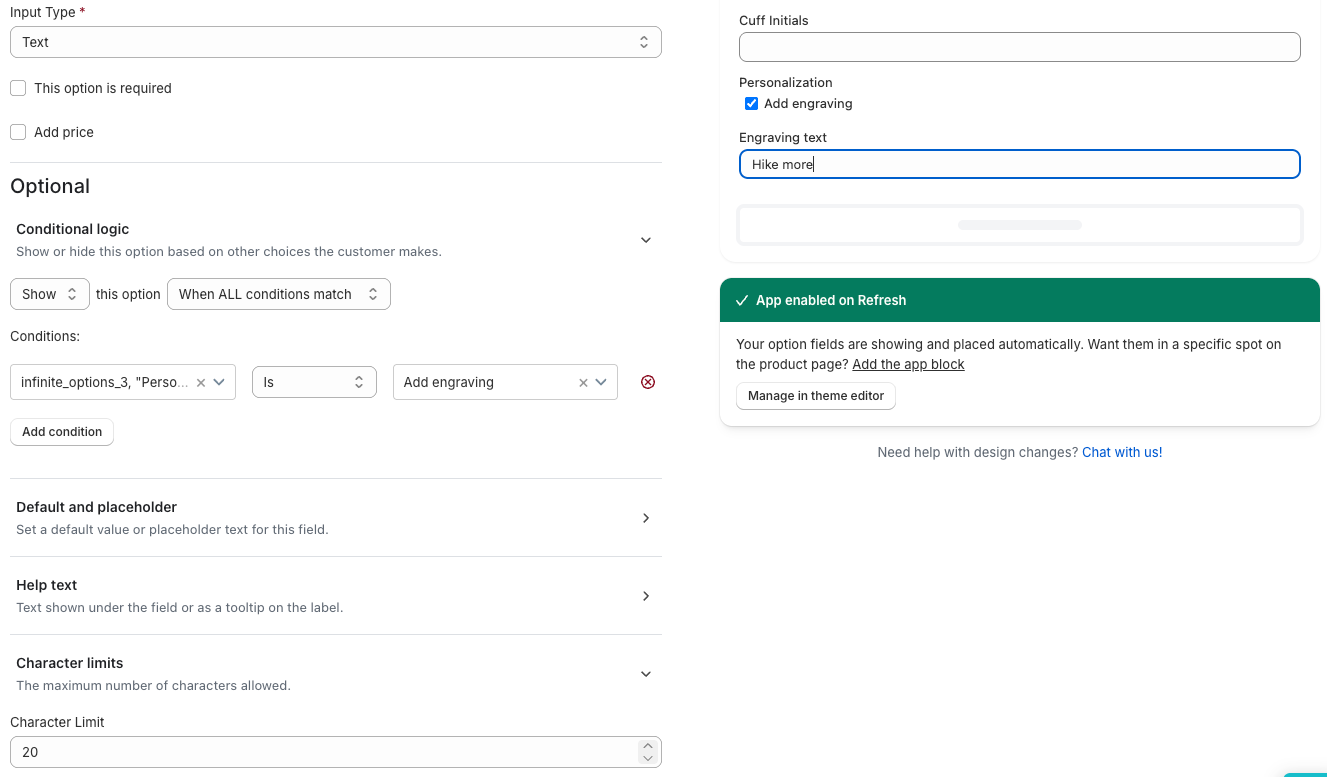The width and height of the screenshot is (1327, 777).
Task: Clear the infinite_options_3 condition field selection
Action: 200,382
